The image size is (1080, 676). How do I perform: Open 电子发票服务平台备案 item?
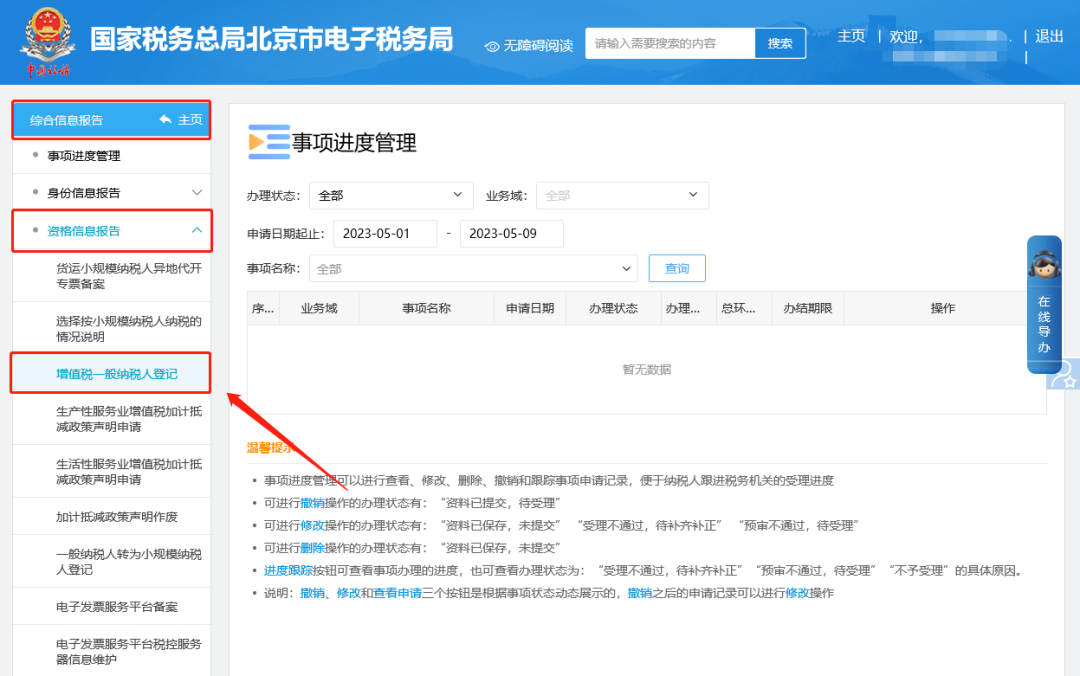pos(116,607)
